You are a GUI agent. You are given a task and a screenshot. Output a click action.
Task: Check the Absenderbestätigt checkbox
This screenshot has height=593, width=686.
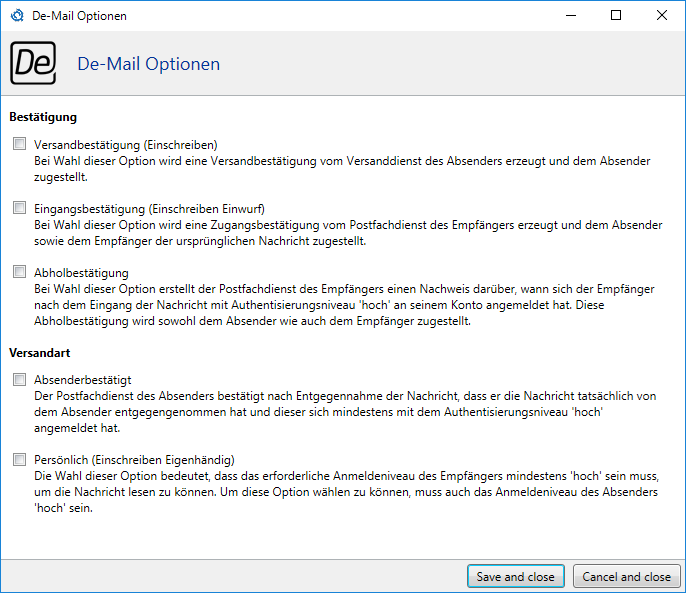[x=19, y=380]
